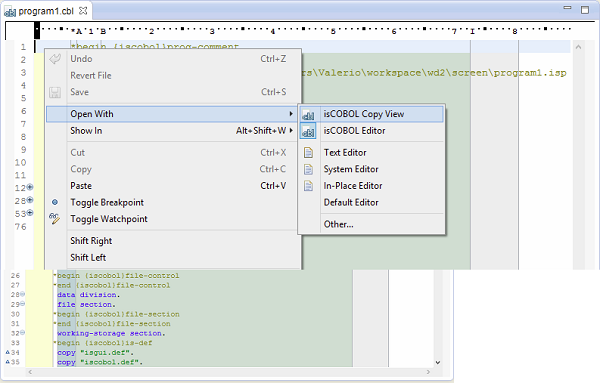Select Toggle Watchpoint menu entry
Viewport: 600px width, 383px height.
173,219
